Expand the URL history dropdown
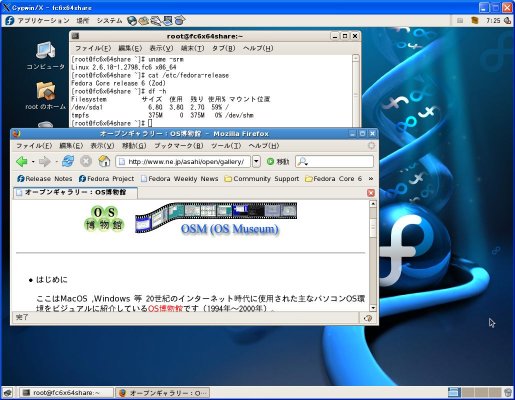 (256, 162)
